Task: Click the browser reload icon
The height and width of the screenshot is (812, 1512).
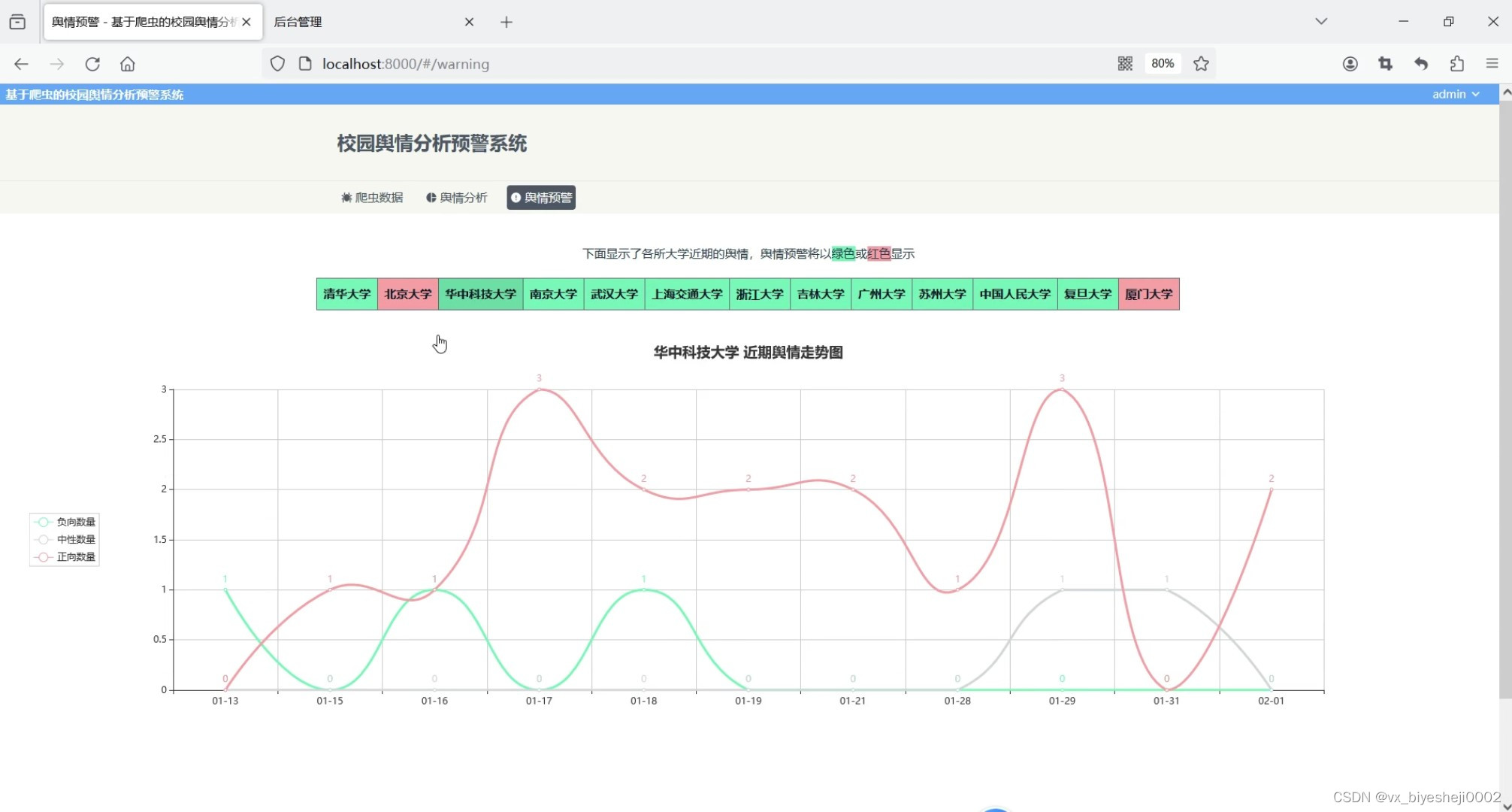Action: coord(92,64)
